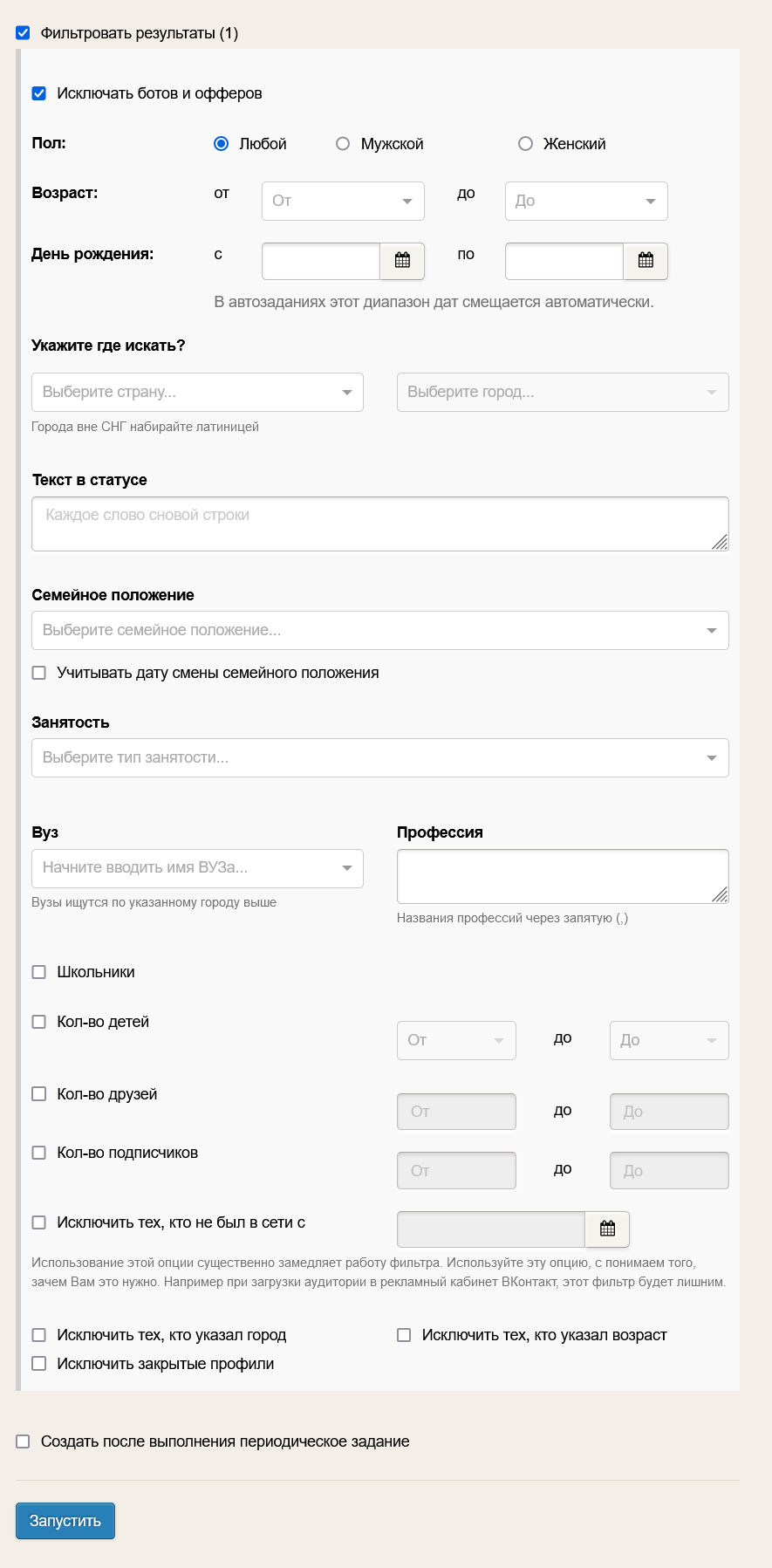
Task: Expand the "Выберите тип занятости" dropdown
Action: pyautogui.click(x=379, y=757)
